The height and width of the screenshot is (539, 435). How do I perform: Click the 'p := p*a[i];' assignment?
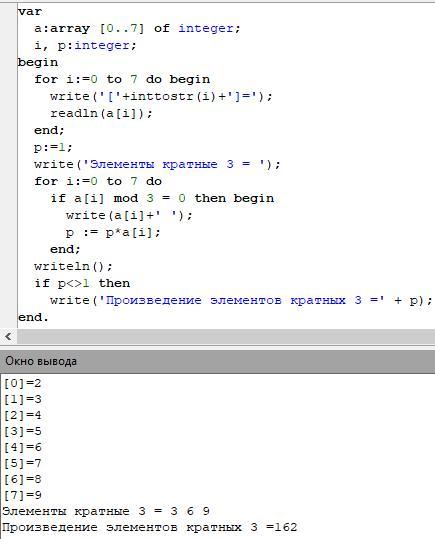click(x=113, y=233)
